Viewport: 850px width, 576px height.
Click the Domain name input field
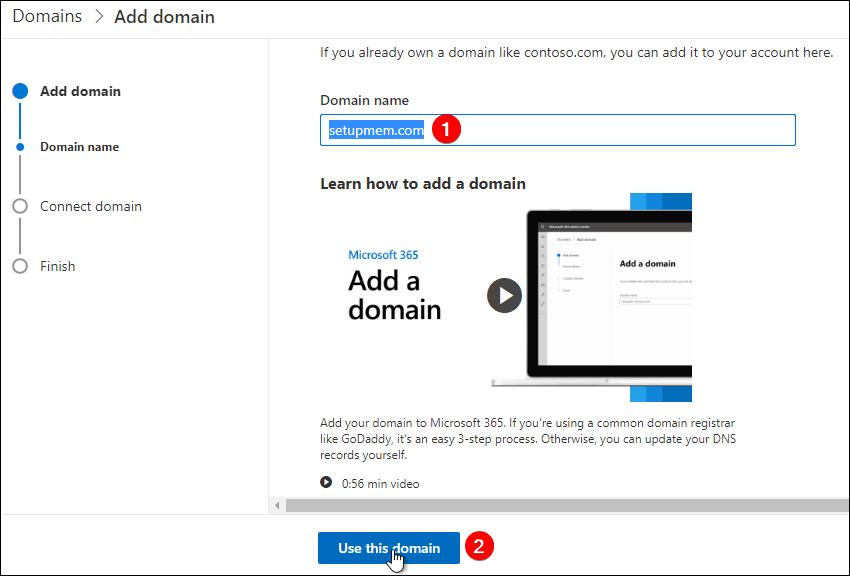click(558, 130)
